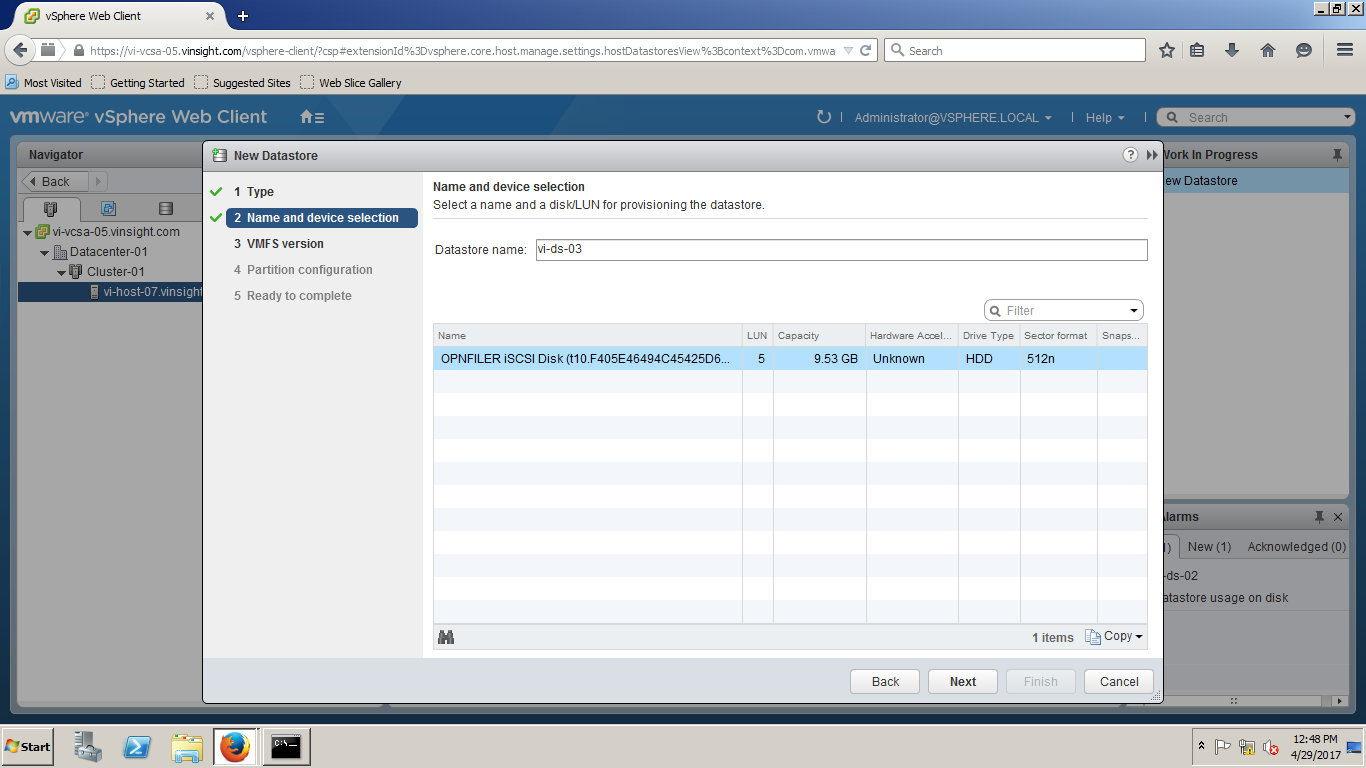Open Server Manager from taskbar
This screenshot has height=768, width=1366.
tap(88, 746)
